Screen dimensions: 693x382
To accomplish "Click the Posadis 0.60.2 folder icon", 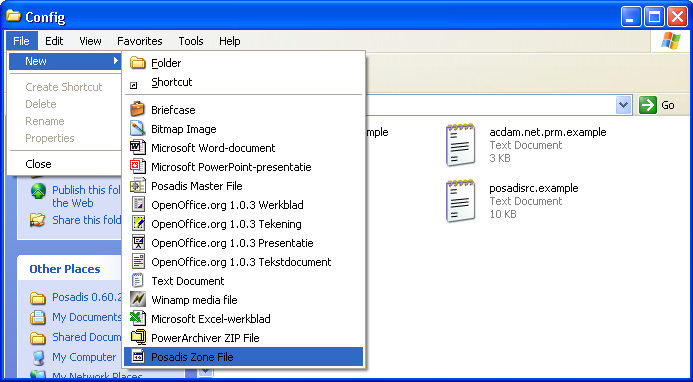I will click(x=38, y=298).
